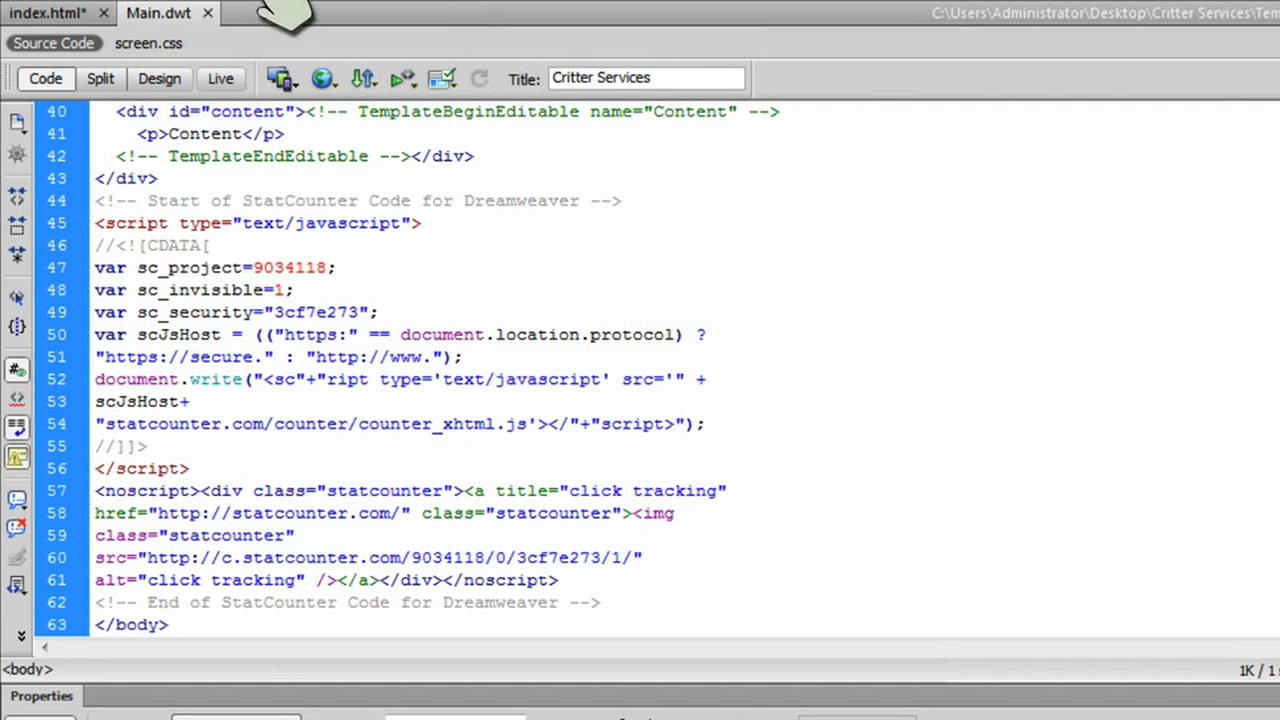Click the Split view button
The height and width of the screenshot is (720, 1280).
coord(100,78)
